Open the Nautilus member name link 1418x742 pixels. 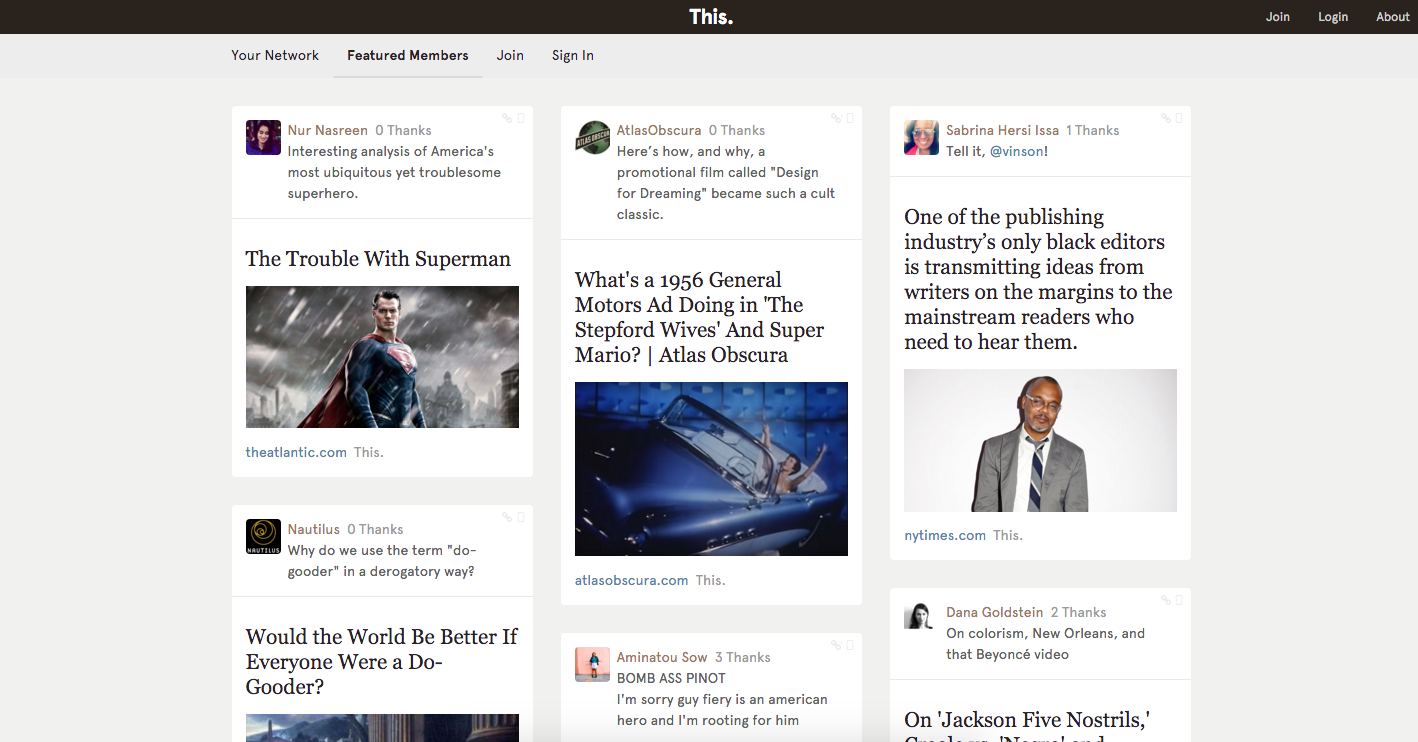click(x=314, y=530)
